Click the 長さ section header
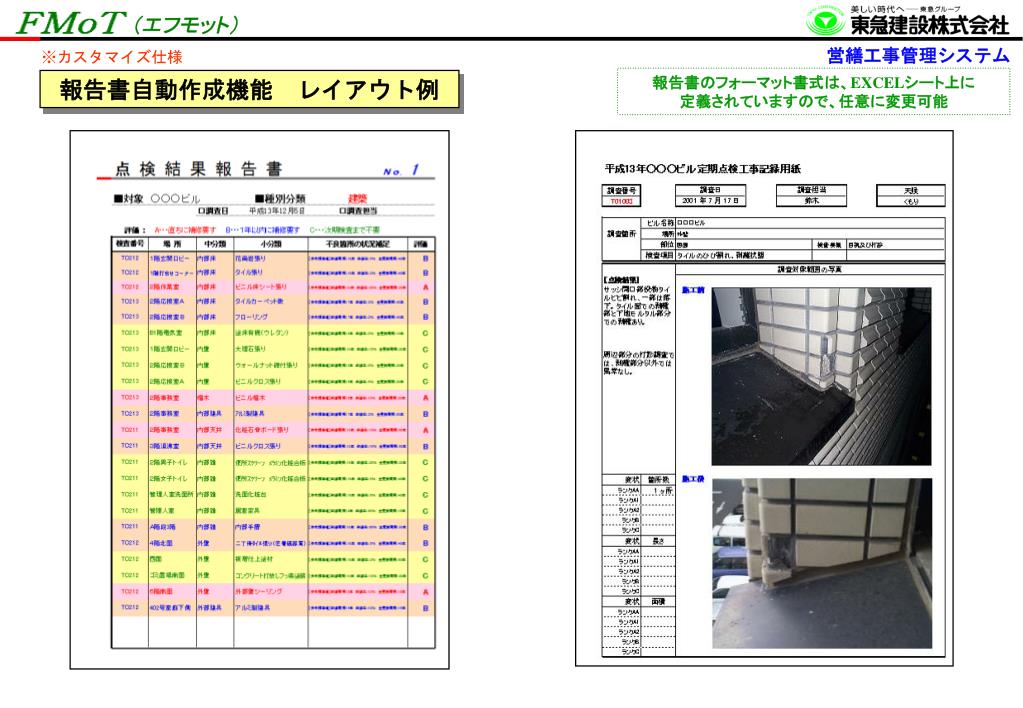1023x708 pixels. pyautogui.click(x=658, y=541)
